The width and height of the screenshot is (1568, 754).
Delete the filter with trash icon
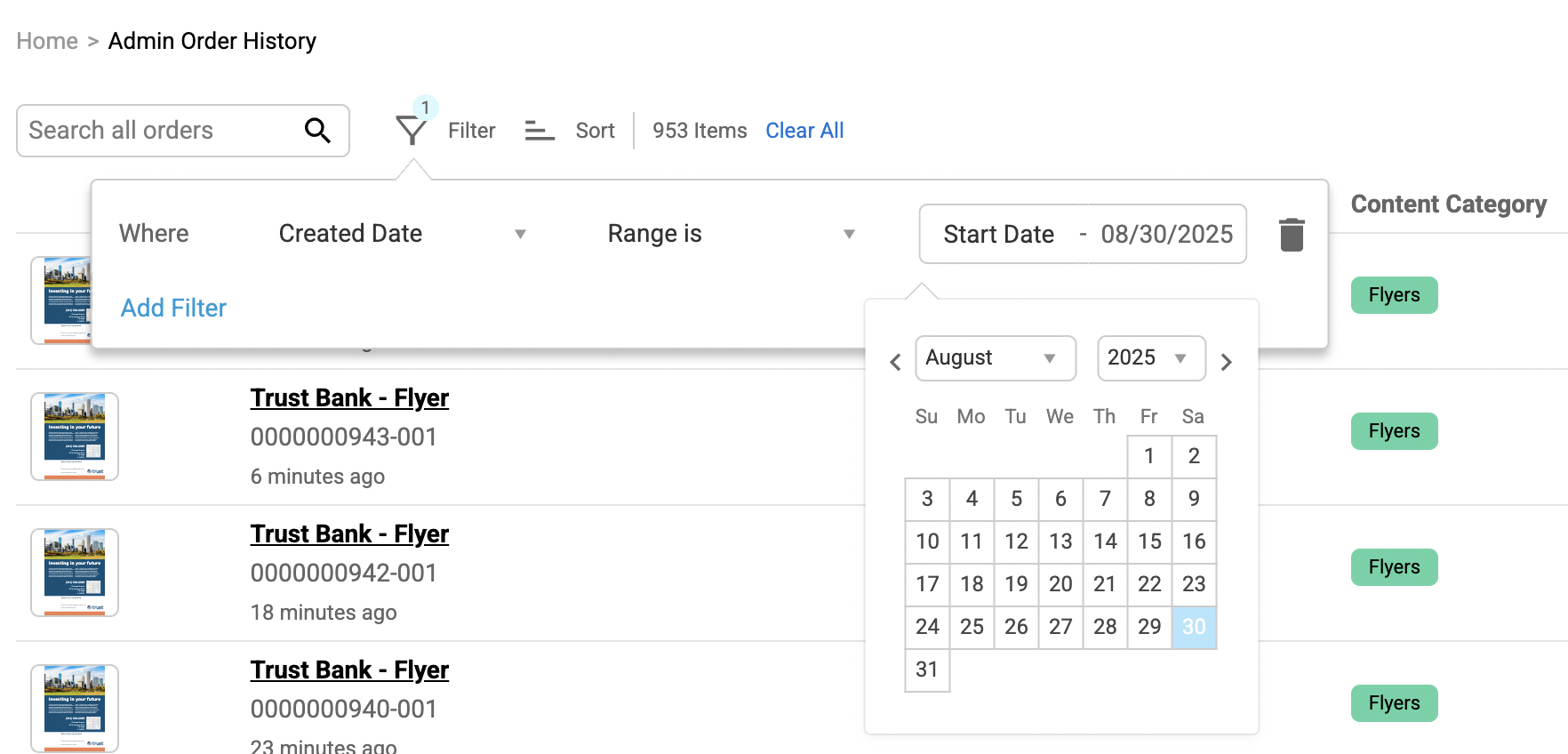click(1291, 235)
